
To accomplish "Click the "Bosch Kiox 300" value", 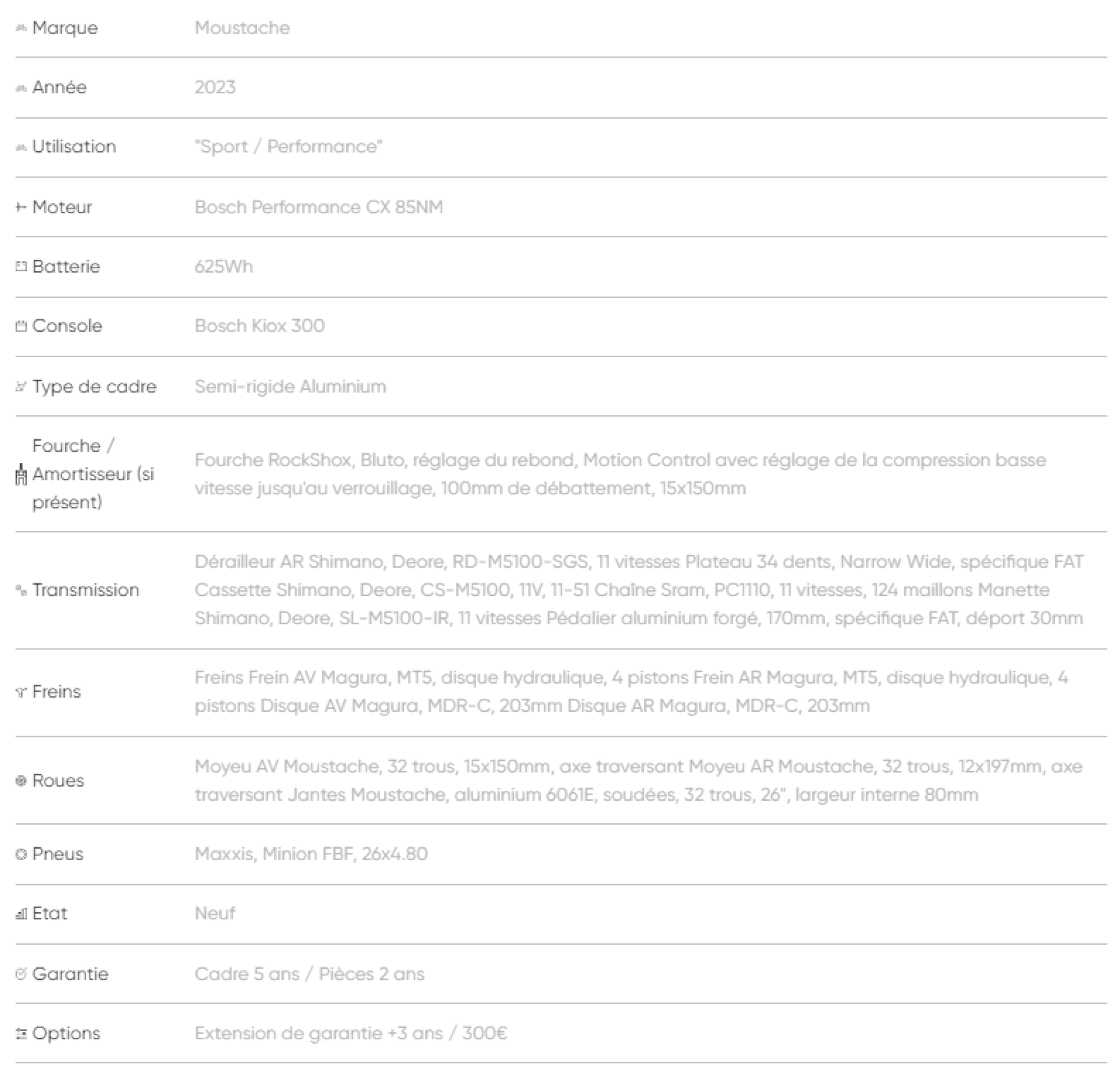I will pos(259,326).
